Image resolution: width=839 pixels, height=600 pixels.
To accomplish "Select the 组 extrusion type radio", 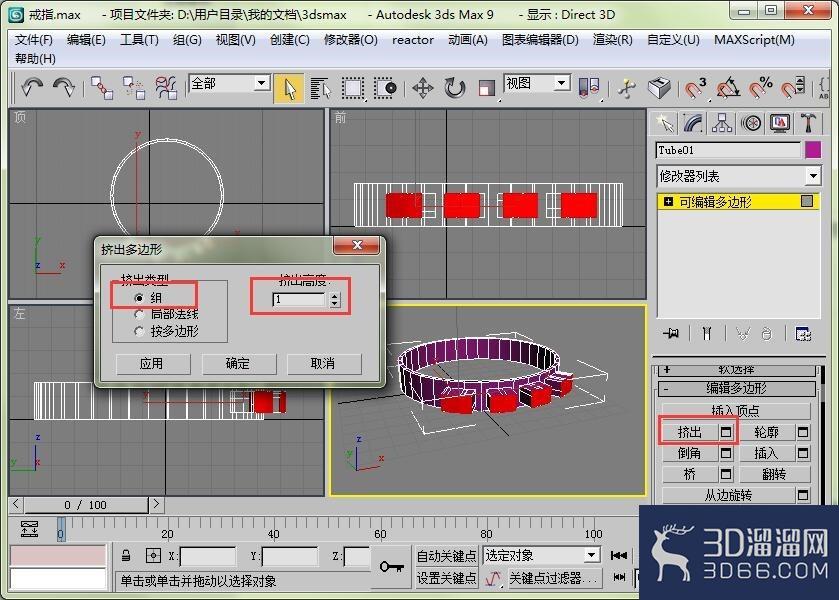I will click(139, 298).
